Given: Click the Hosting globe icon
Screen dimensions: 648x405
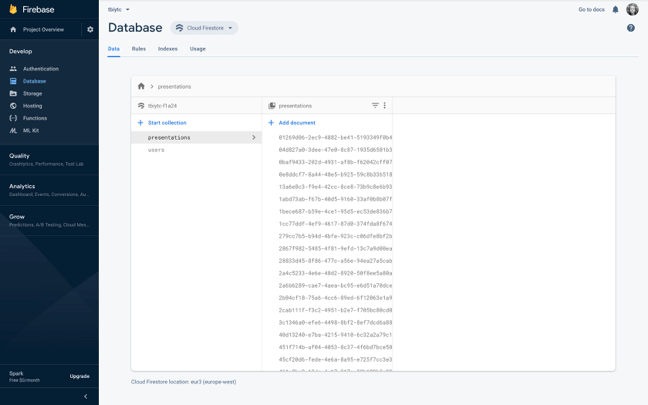Looking at the screenshot, I should tap(13, 106).
